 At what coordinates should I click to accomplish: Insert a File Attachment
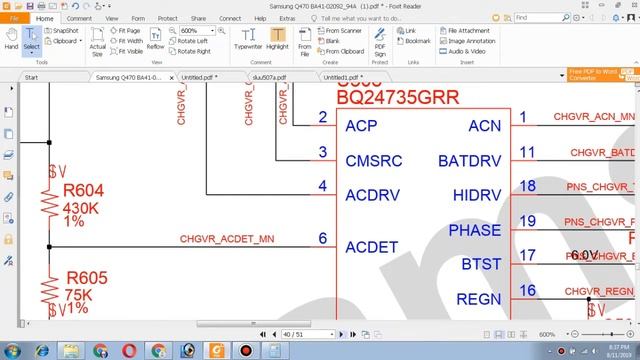464,31
